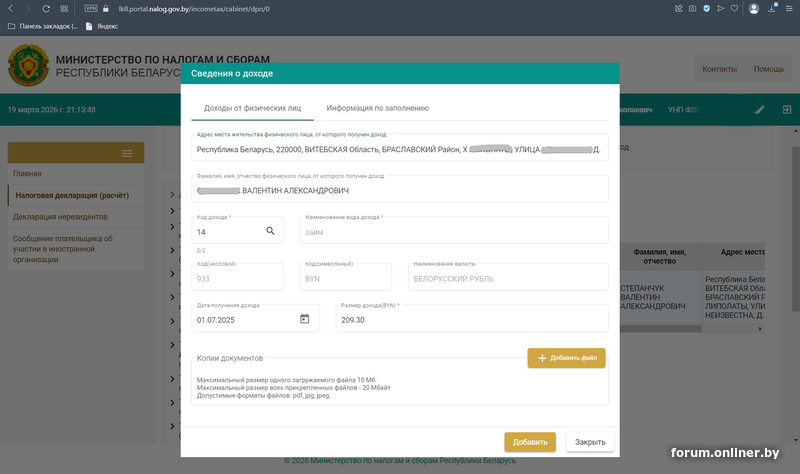Viewport: 800px width, 474px height.
Task: Click the page vertical scrollbar
Action: point(795,230)
